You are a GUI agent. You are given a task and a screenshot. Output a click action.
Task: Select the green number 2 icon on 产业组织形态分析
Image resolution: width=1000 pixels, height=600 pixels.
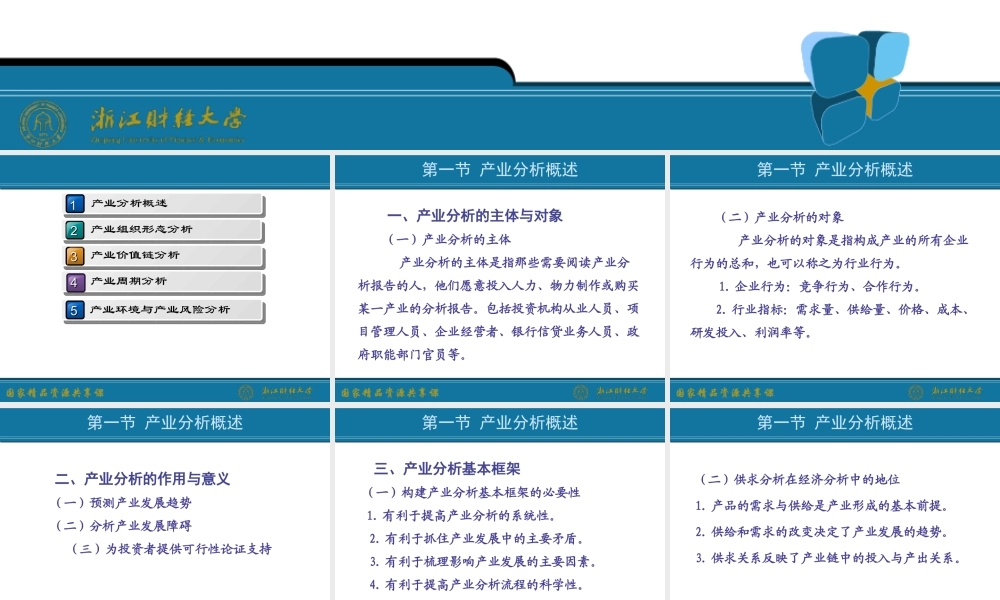[x=74, y=231]
